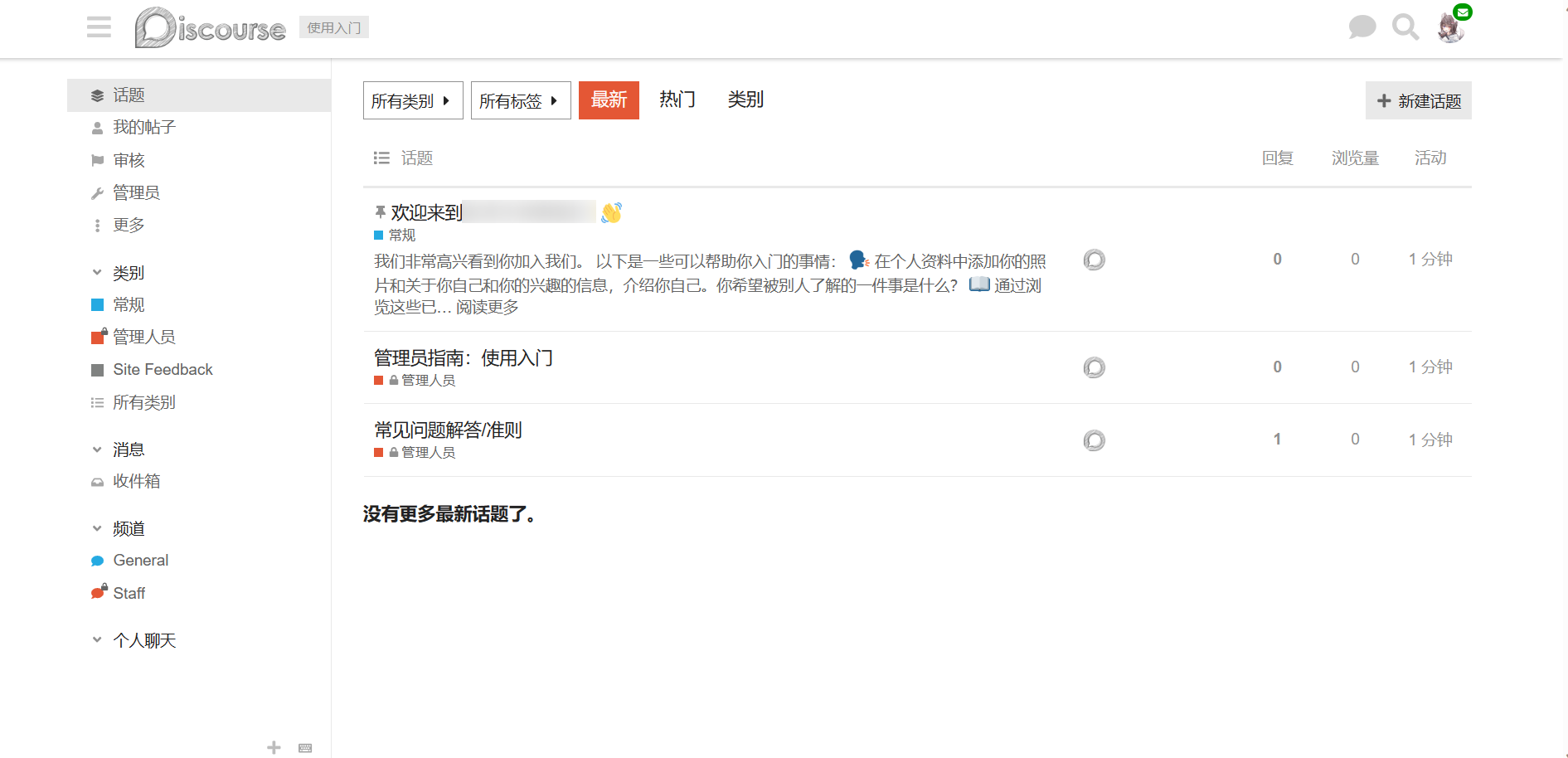Click the 新建话题 button
The height and width of the screenshot is (758, 1568).
tap(1418, 101)
